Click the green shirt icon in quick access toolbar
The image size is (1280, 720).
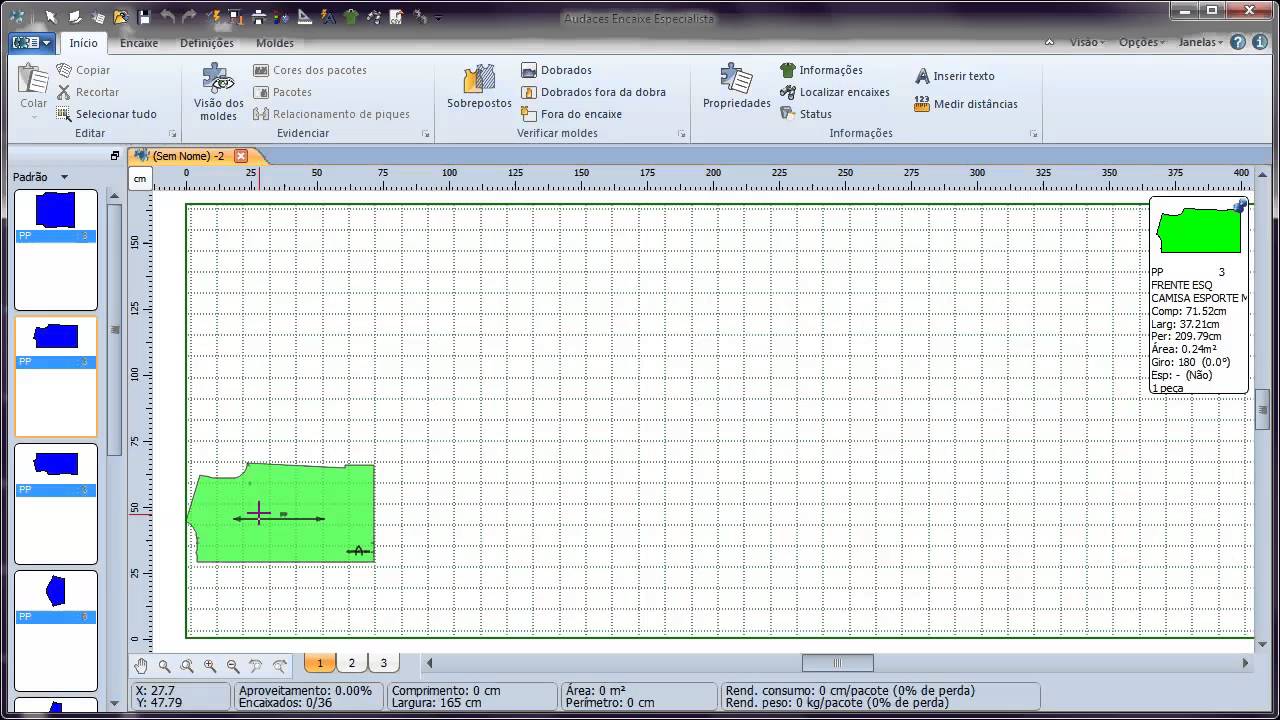(351, 16)
